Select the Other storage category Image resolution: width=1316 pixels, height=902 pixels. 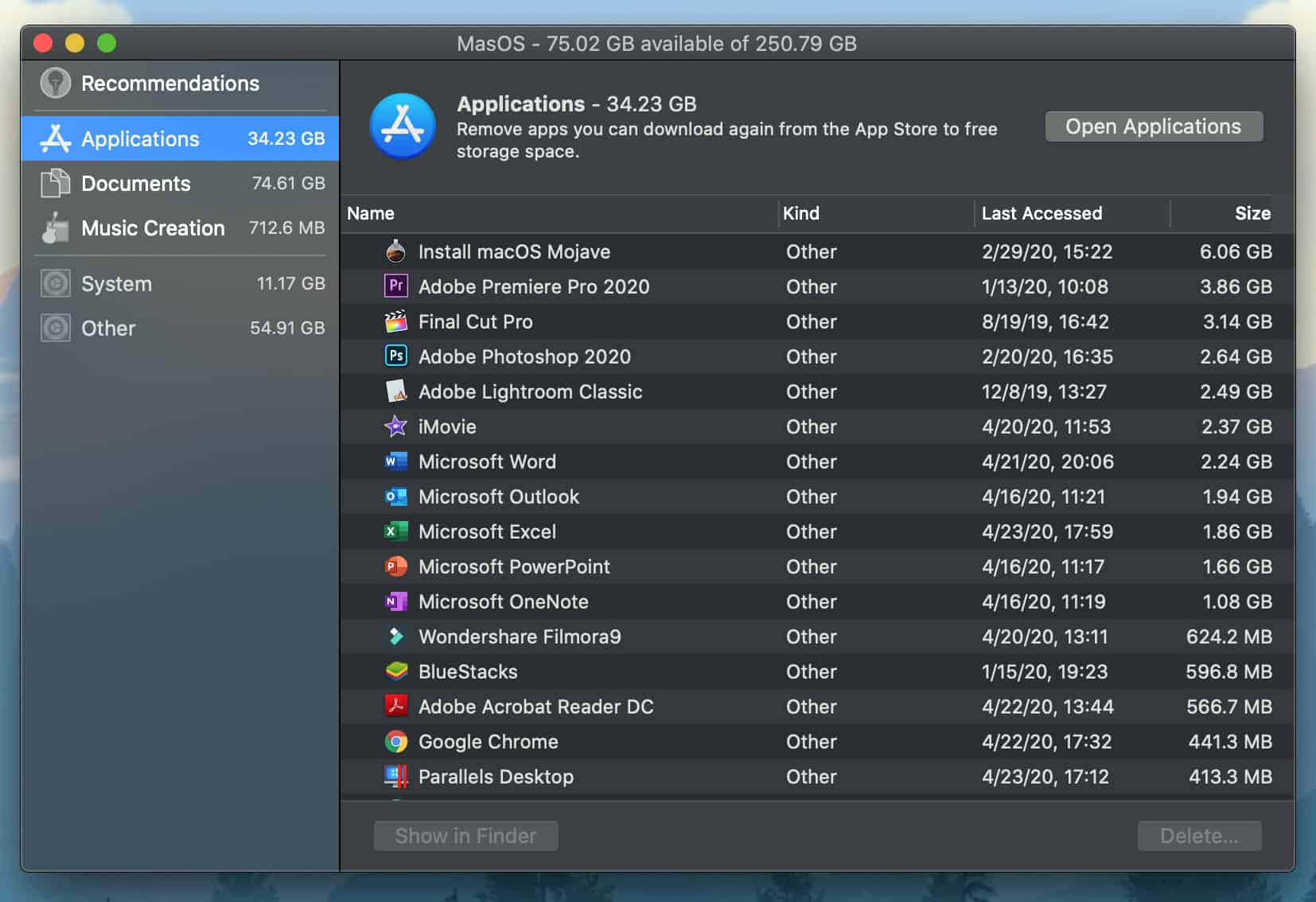click(x=181, y=328)
